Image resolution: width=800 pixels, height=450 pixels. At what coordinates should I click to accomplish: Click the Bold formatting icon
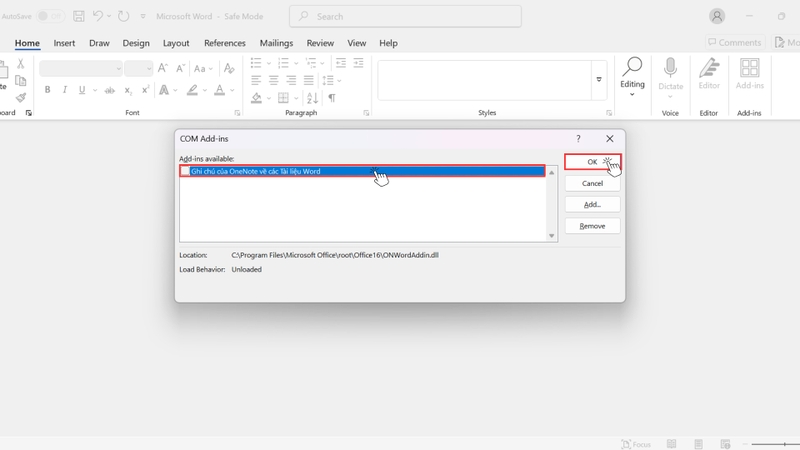47,90
